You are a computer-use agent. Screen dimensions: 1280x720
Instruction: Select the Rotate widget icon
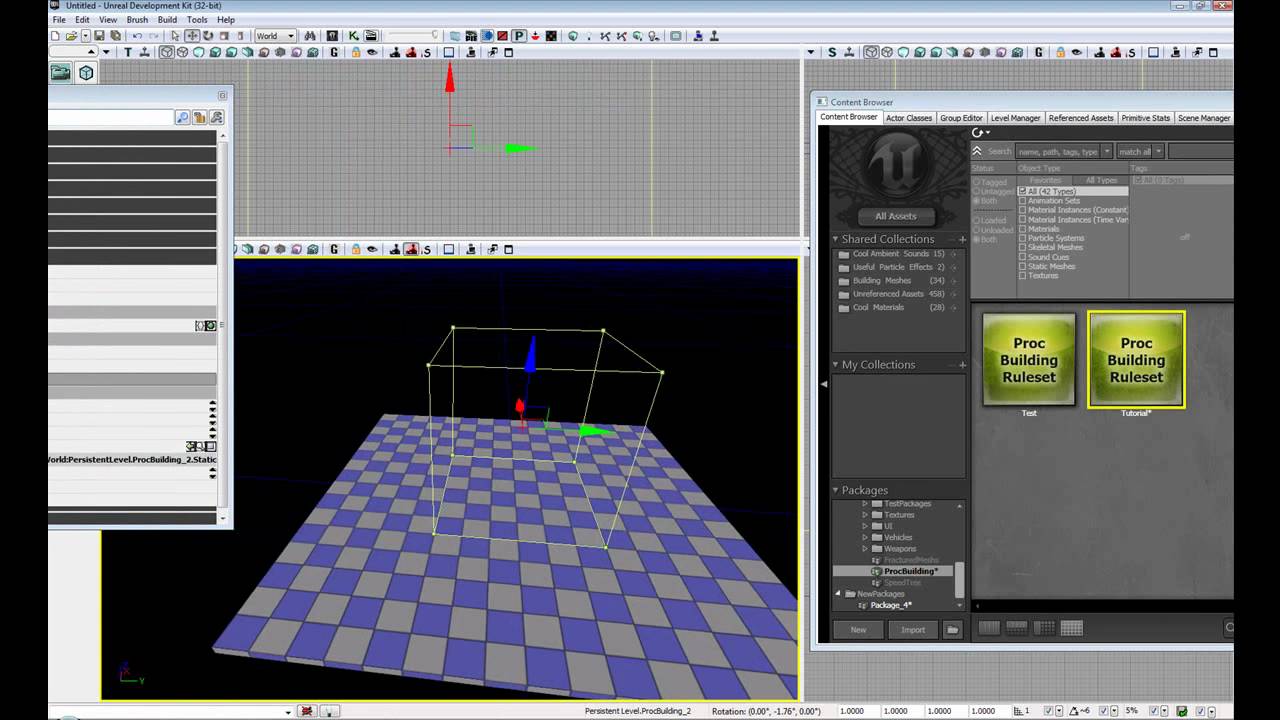[208, 36]
